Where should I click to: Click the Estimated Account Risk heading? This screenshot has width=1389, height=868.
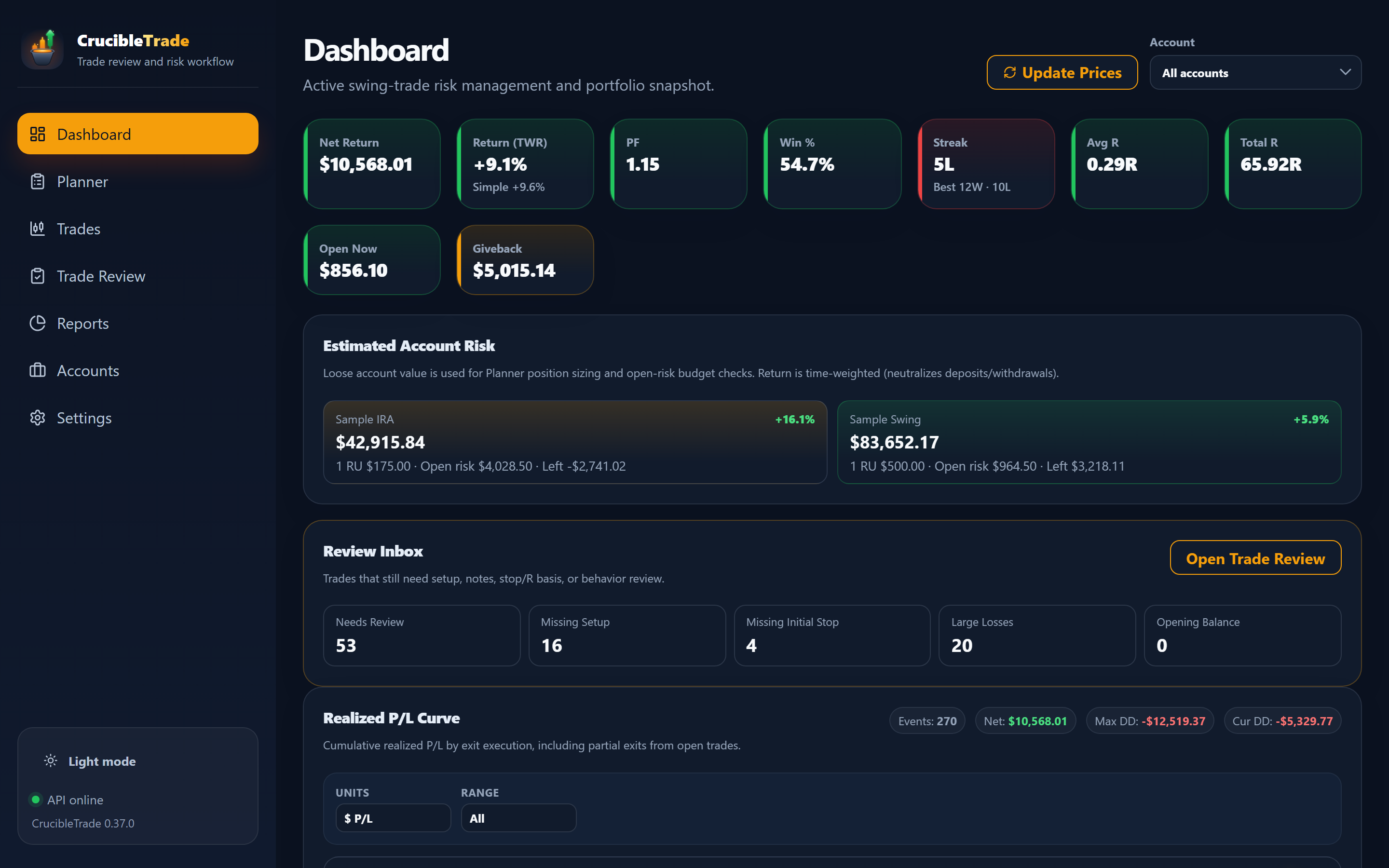click(409, 346)
